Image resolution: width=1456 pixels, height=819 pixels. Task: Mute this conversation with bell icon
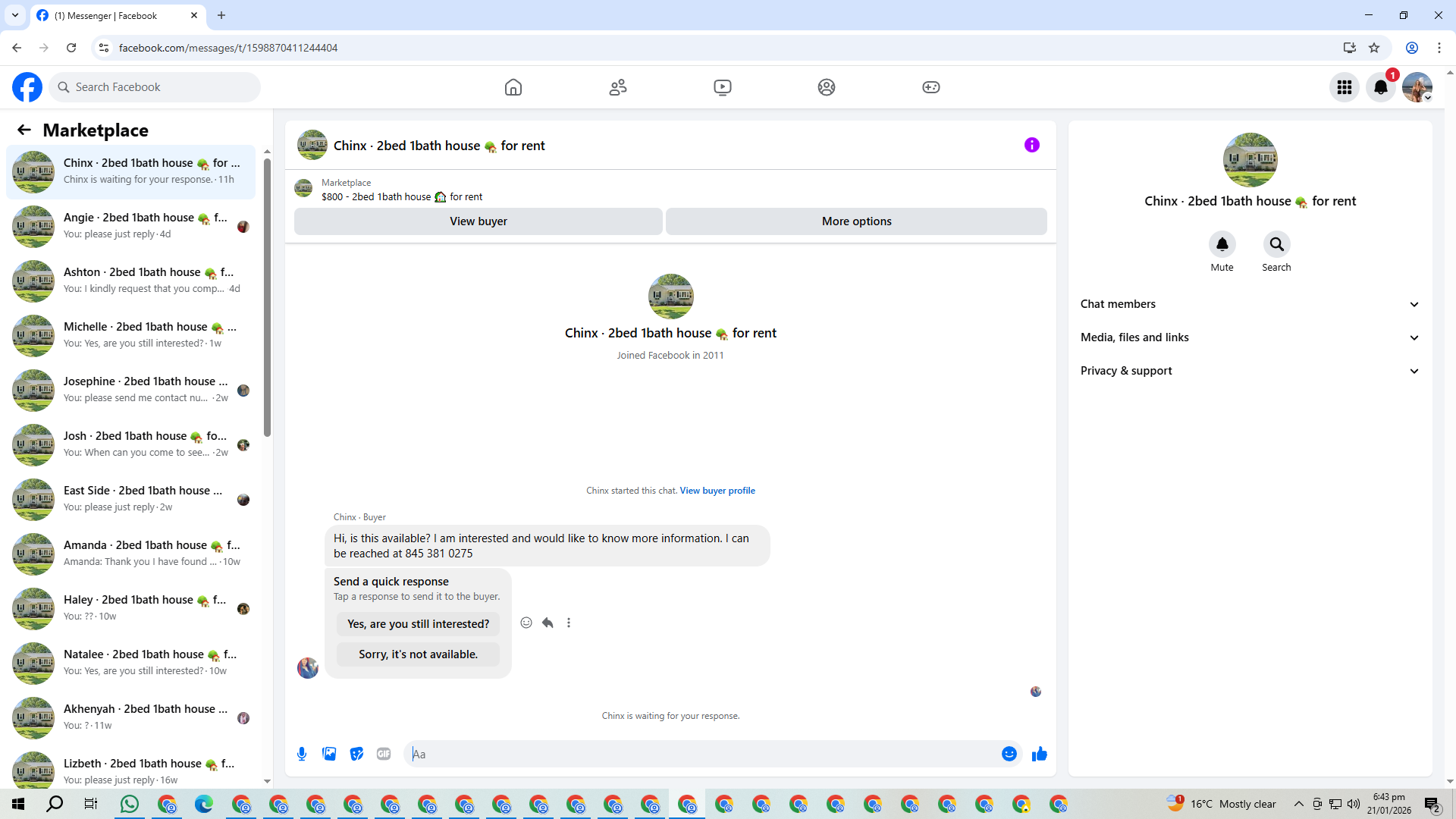[x=1222, y=244]
